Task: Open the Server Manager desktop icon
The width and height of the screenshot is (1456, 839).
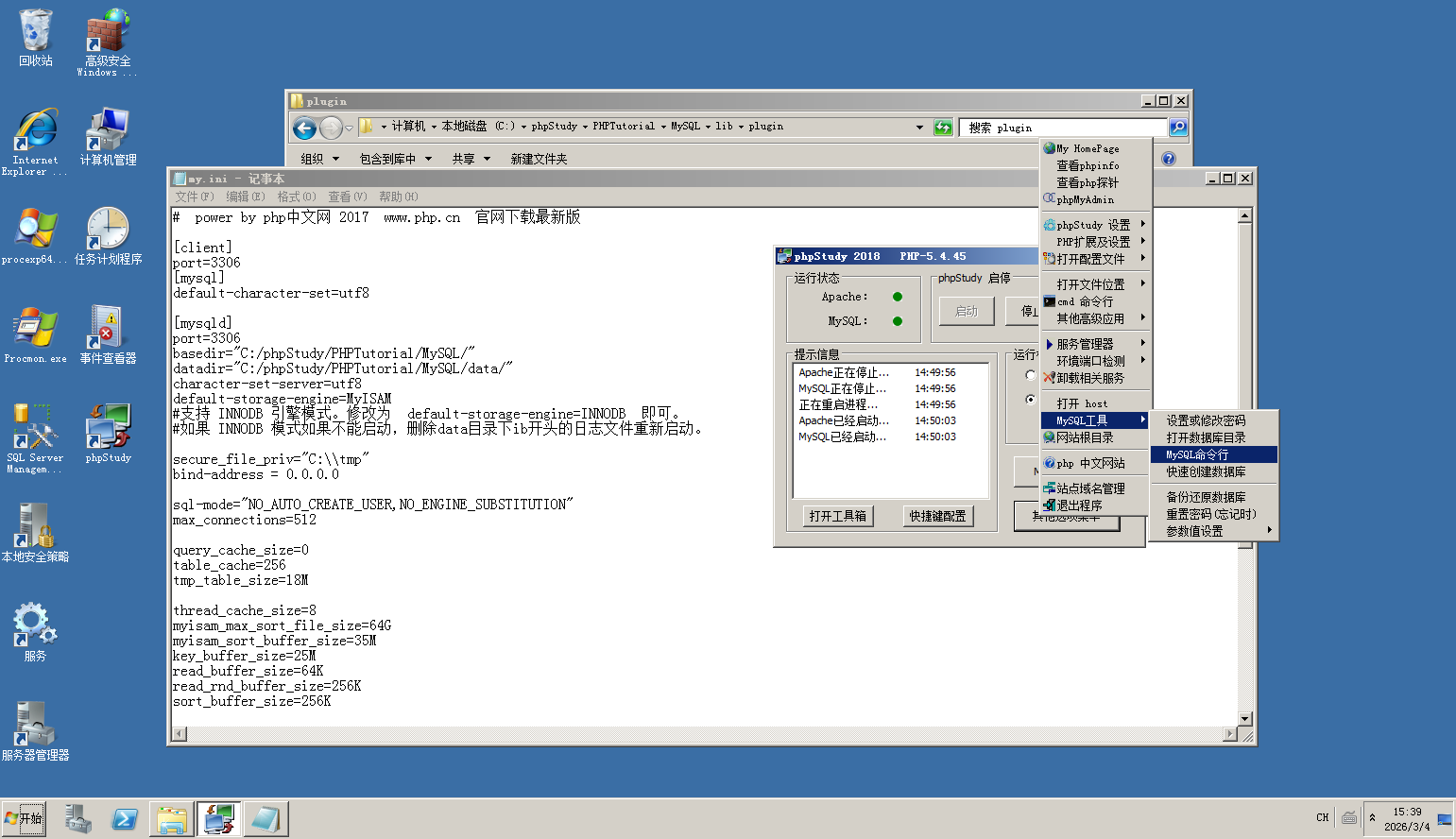Action: tap(36, 732)
